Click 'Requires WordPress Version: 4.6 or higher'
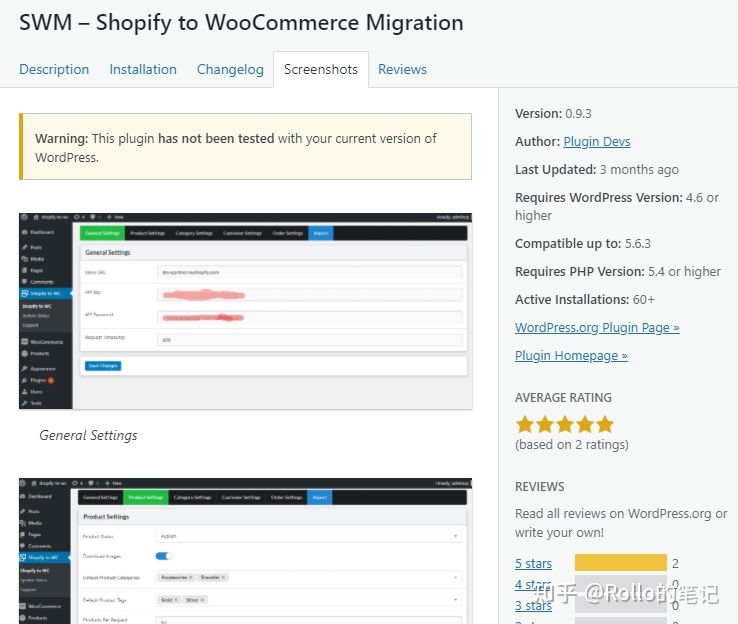 click(x=617, y=206)
